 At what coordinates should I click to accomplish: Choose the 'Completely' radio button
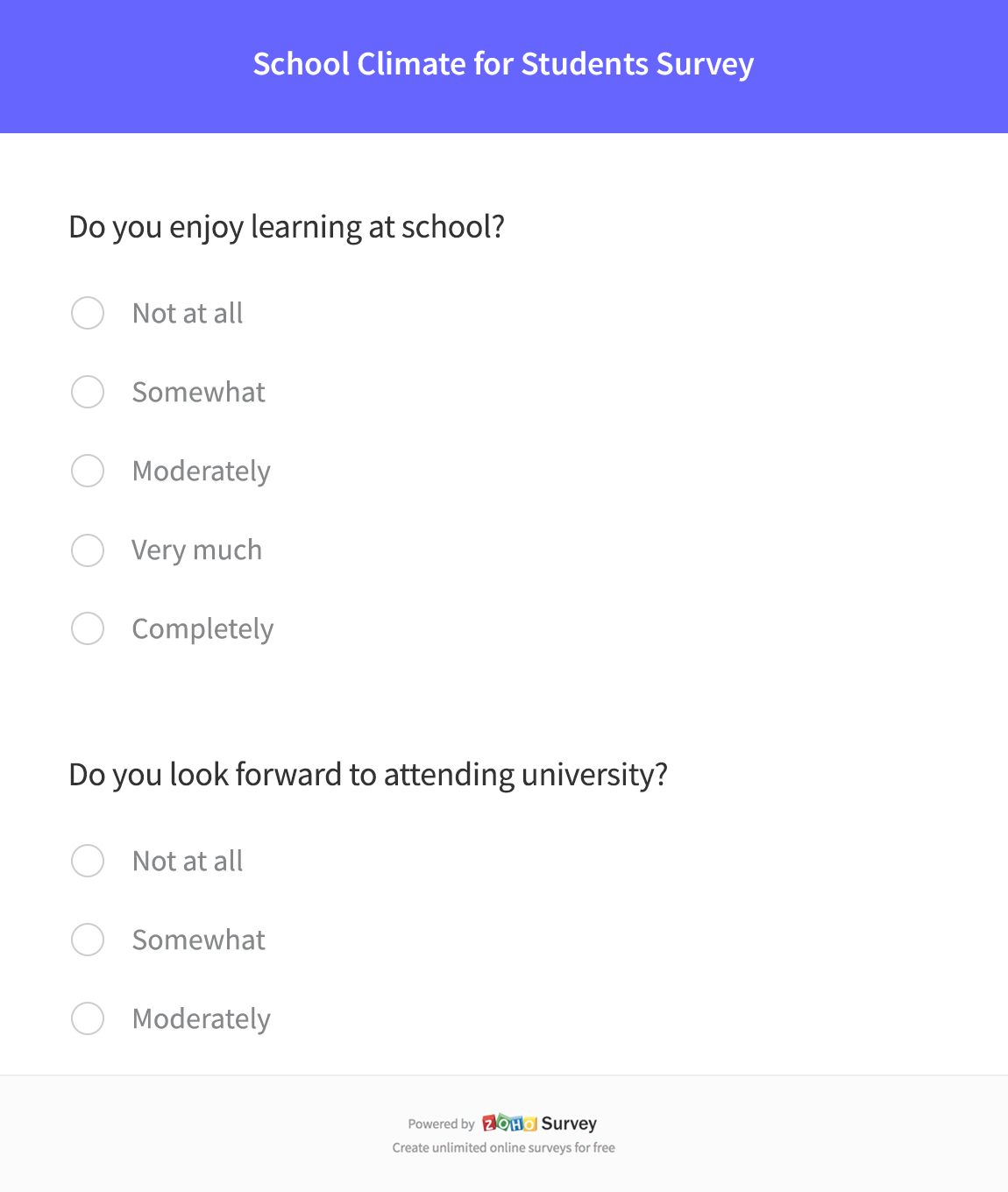(x=88, y=628)
